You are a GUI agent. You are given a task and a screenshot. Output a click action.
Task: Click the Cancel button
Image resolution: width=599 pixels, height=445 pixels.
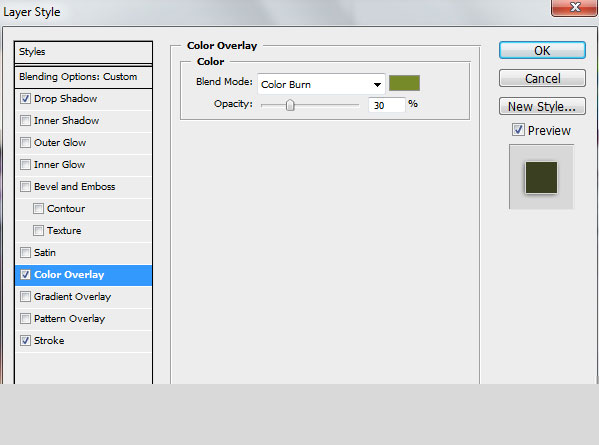click(542, 78)
